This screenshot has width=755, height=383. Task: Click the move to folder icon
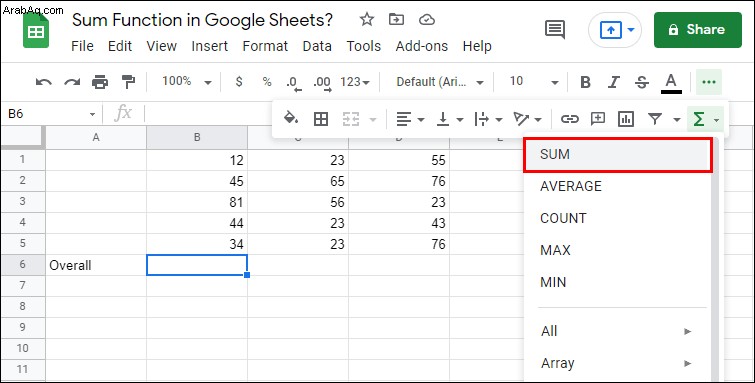pyautogui.click(x=396, y=20)
